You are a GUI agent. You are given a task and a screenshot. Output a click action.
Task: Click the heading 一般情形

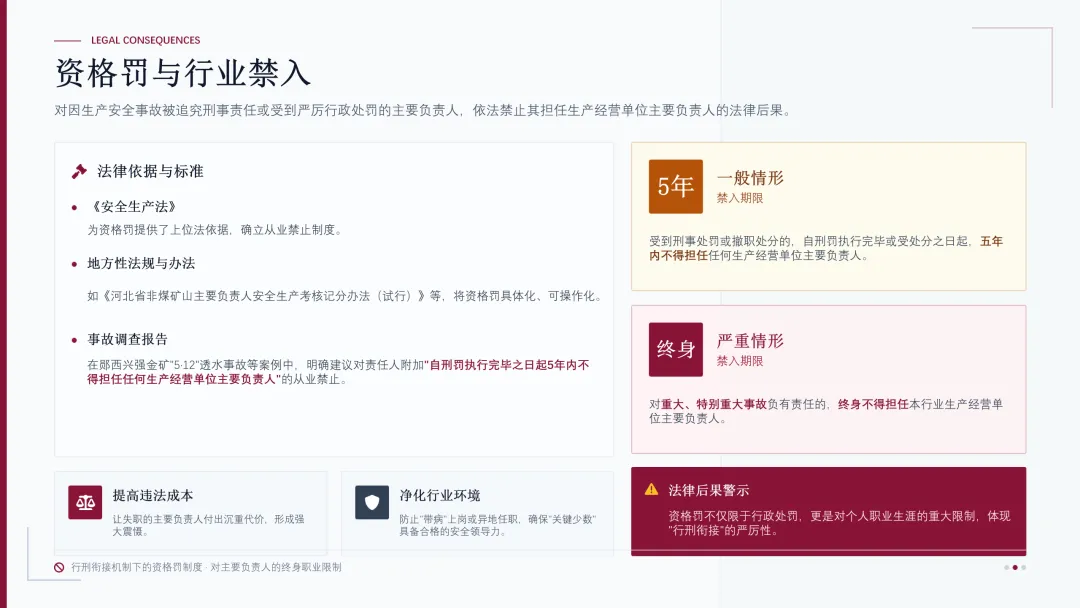[750, 178]
